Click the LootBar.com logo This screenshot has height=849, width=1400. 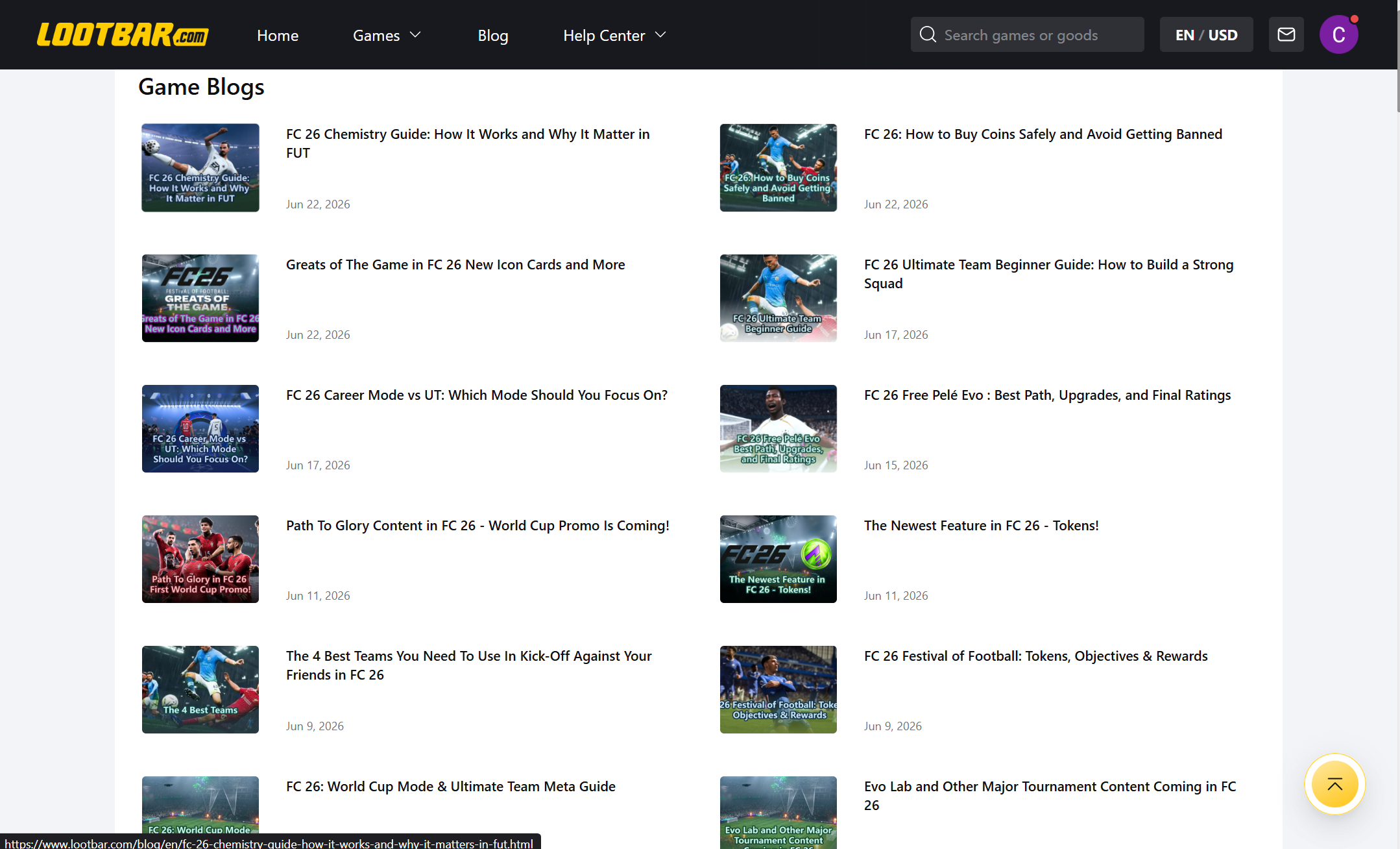[123, 35]
